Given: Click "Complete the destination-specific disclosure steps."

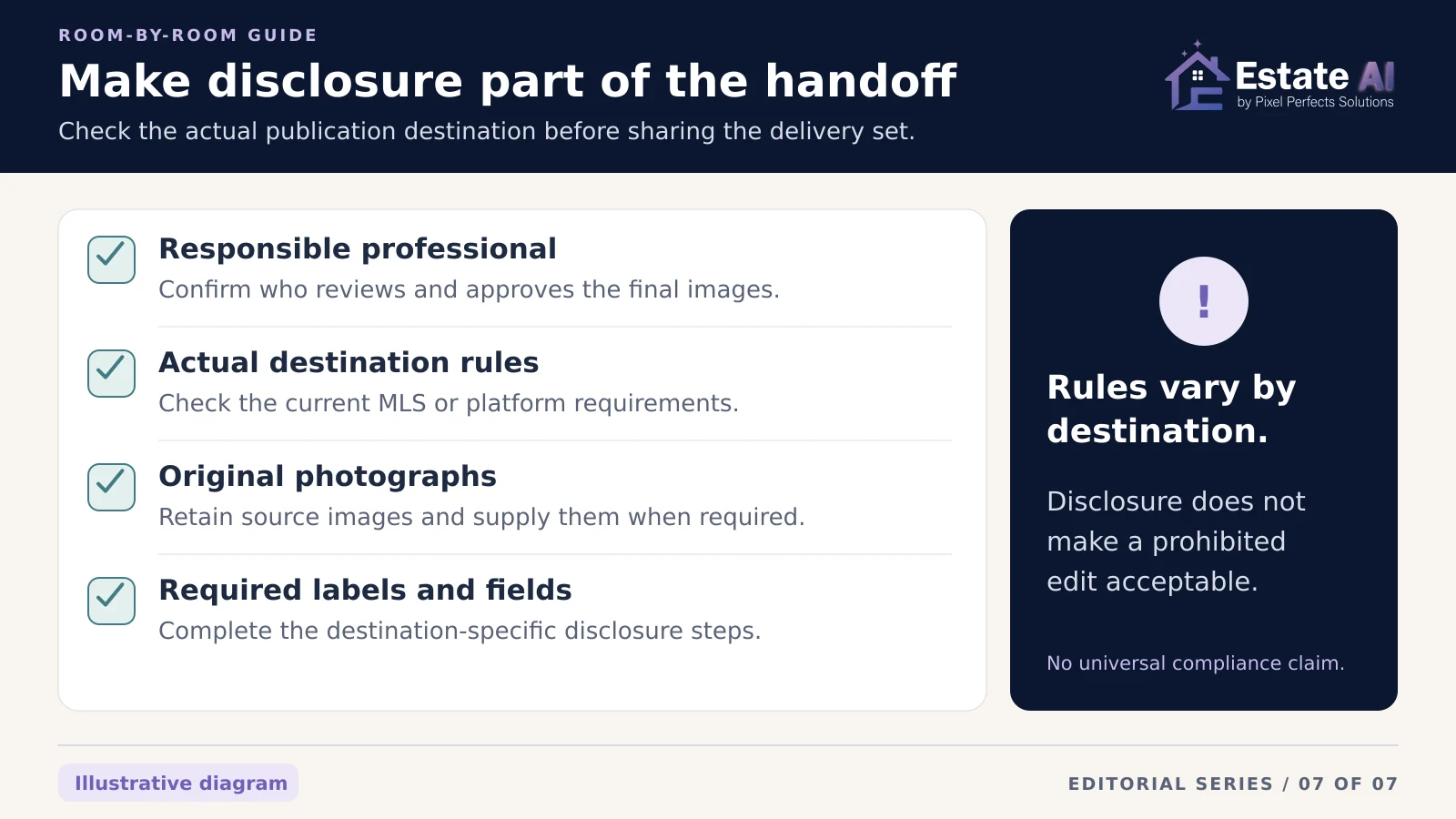Looking at the screenshot, I should tap(460, 631).
